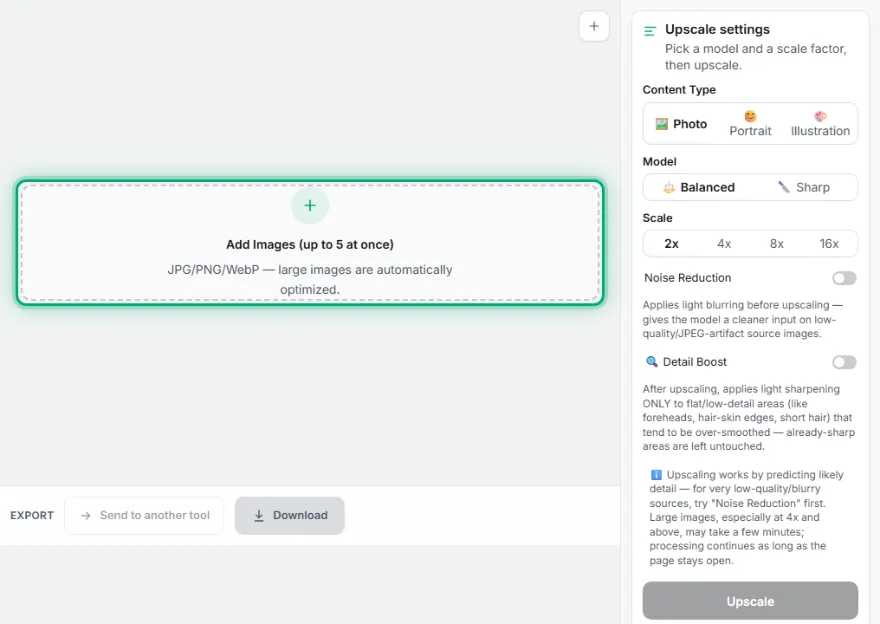Click the Upscale settings lines icon
Viewport: 880px width, 624px height.
(x=650, y=31)
